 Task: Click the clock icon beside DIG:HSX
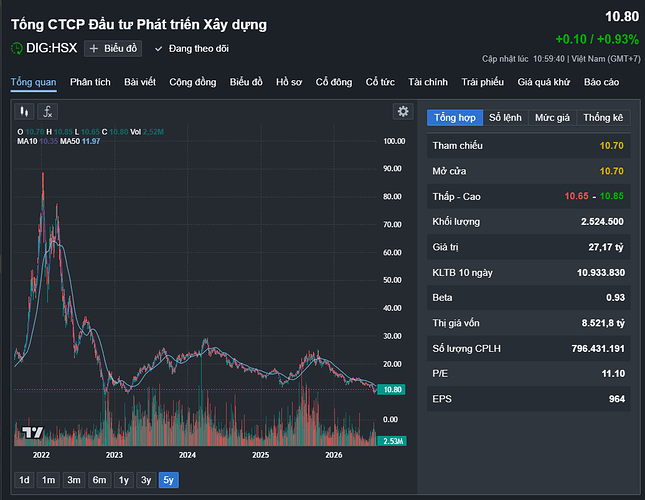click(16, 49)
